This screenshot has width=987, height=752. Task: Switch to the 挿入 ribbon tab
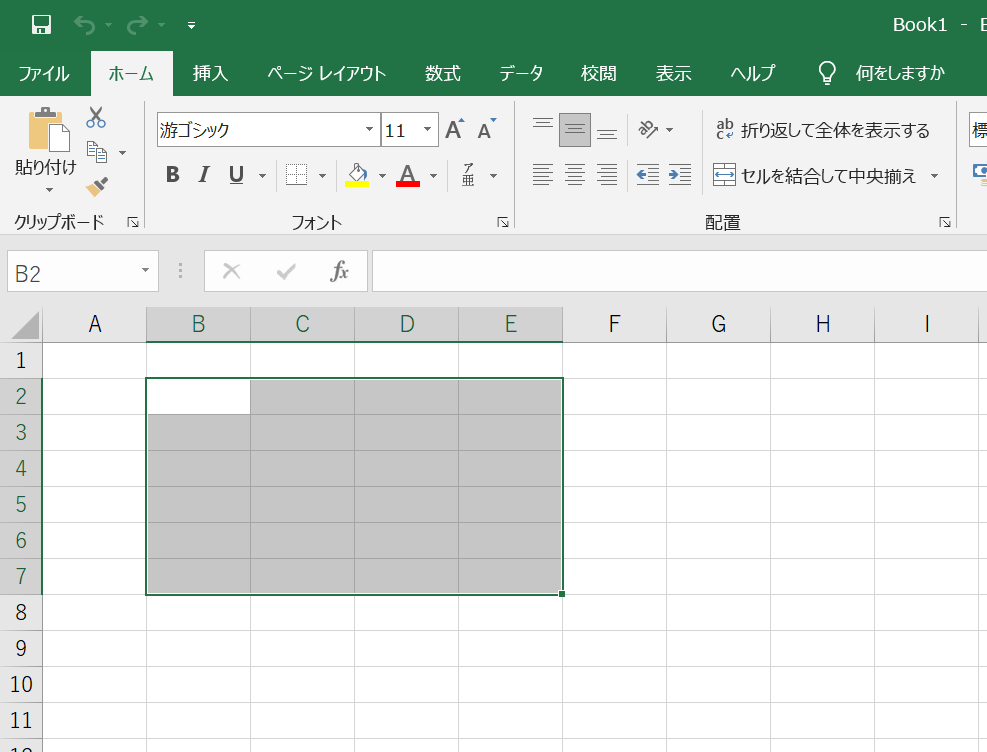click(209, 72)
